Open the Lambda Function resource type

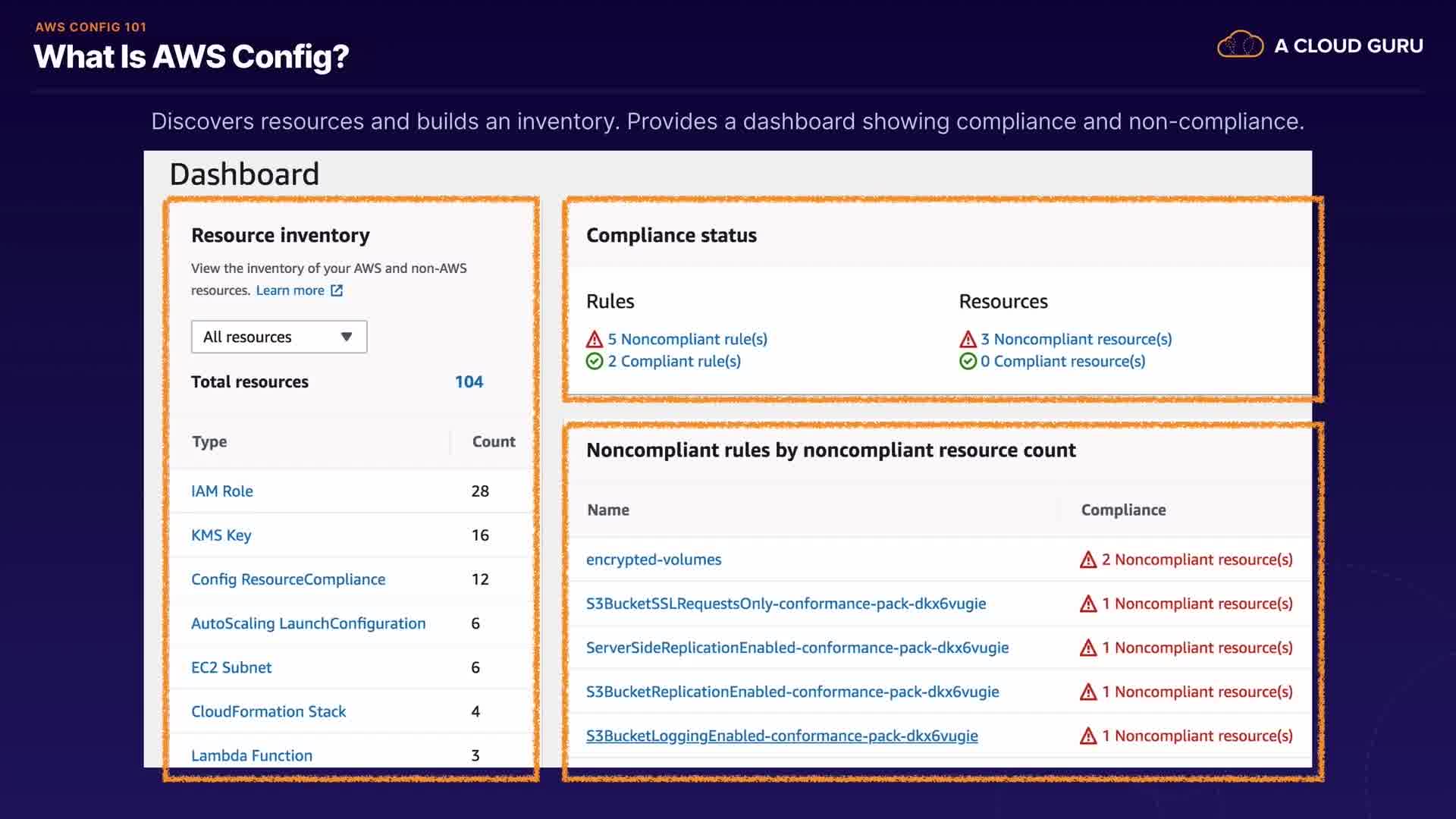click(252, 755)
